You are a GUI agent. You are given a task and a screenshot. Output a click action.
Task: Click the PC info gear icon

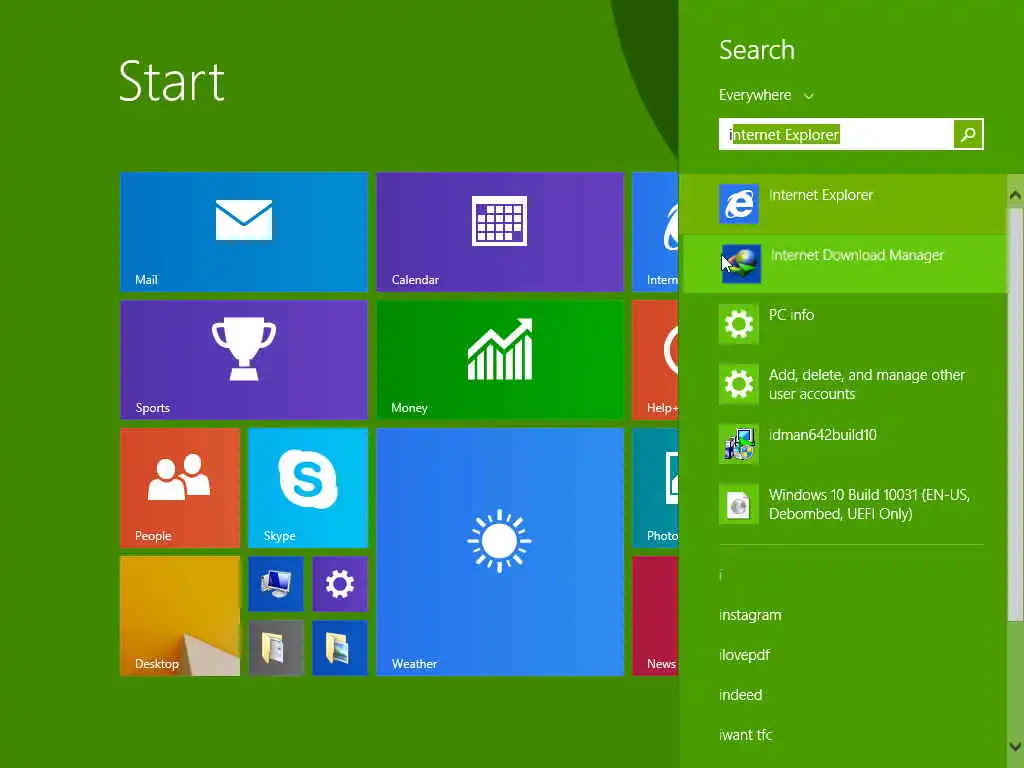point(739,324)
